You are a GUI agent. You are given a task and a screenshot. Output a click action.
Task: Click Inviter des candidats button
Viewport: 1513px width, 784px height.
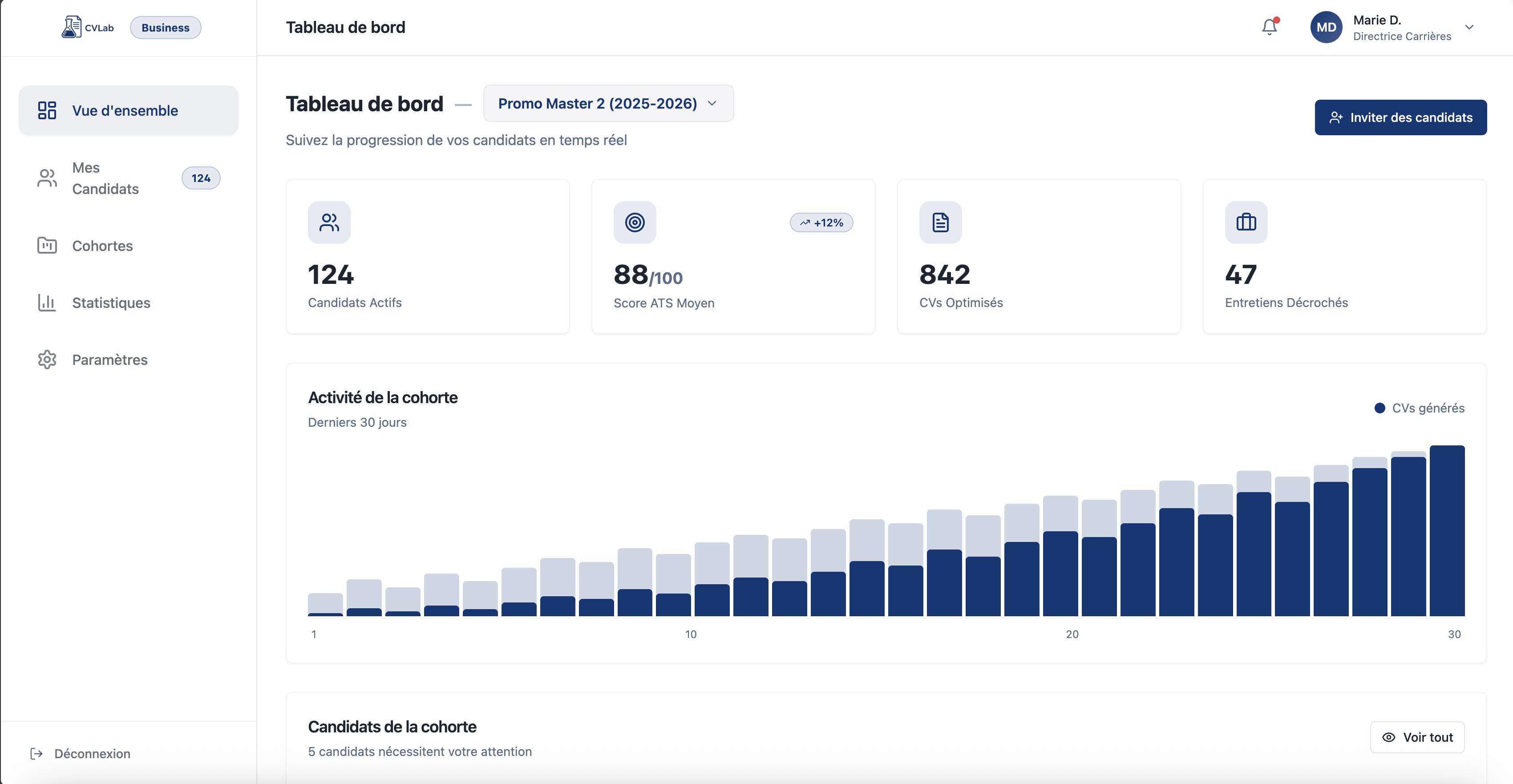click(1400, 117)
